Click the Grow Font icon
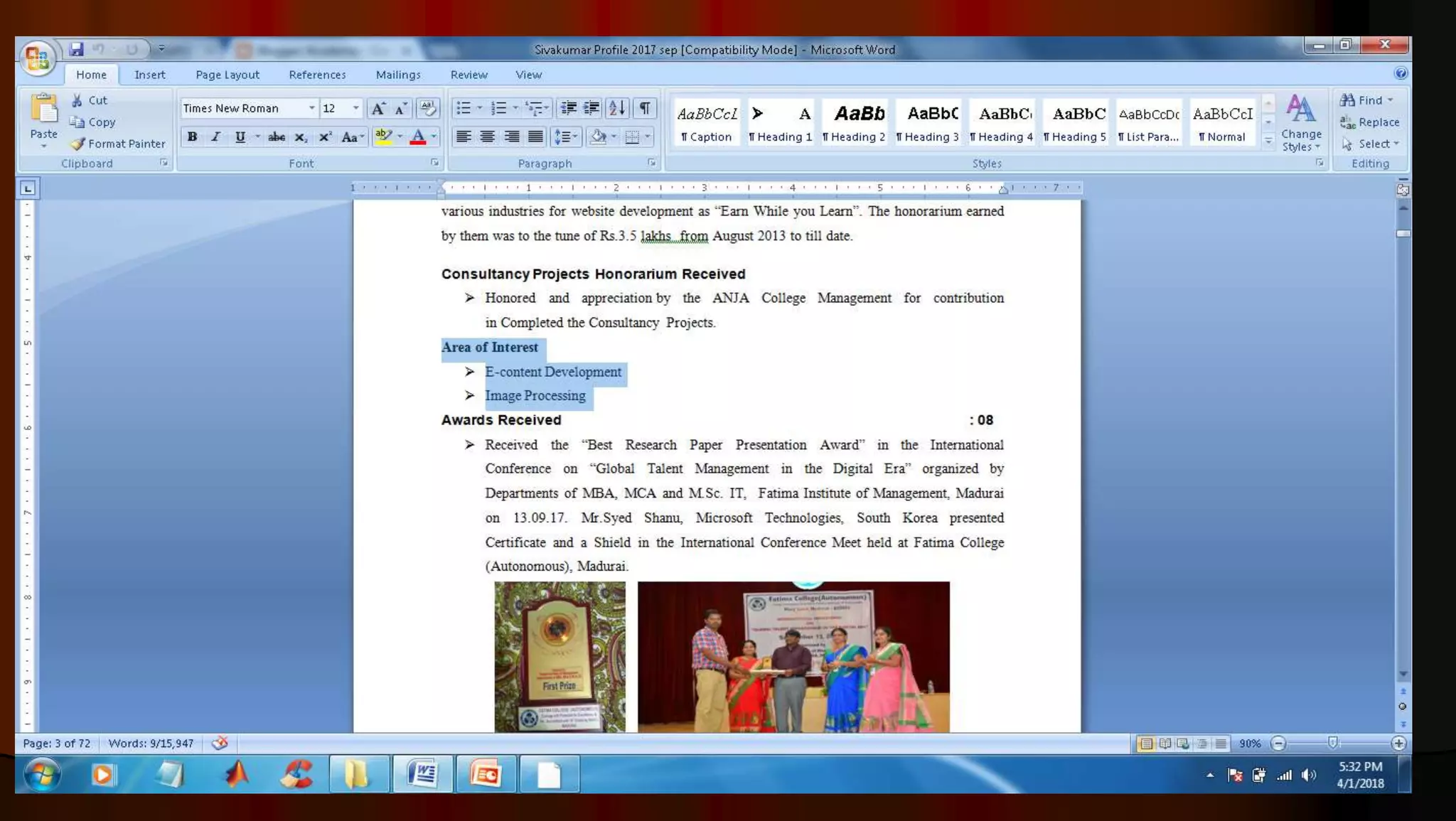The width and height of the screenshot is (1456, 821). pos(378,108)
